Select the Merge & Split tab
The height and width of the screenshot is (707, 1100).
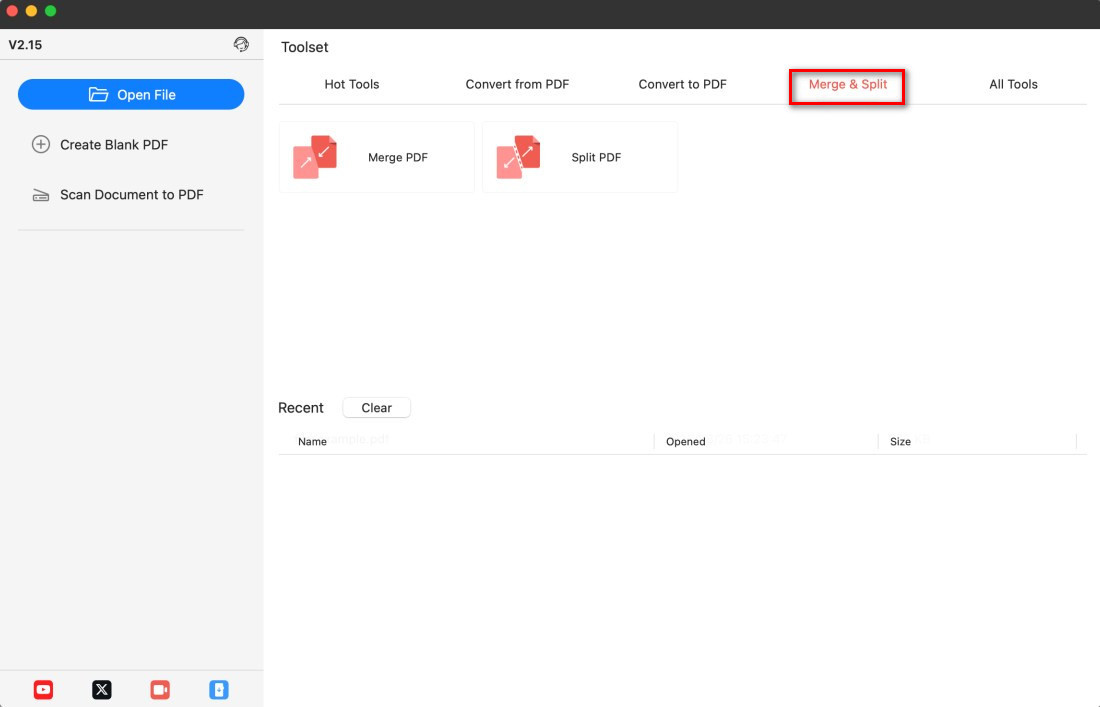pos(847,85)
